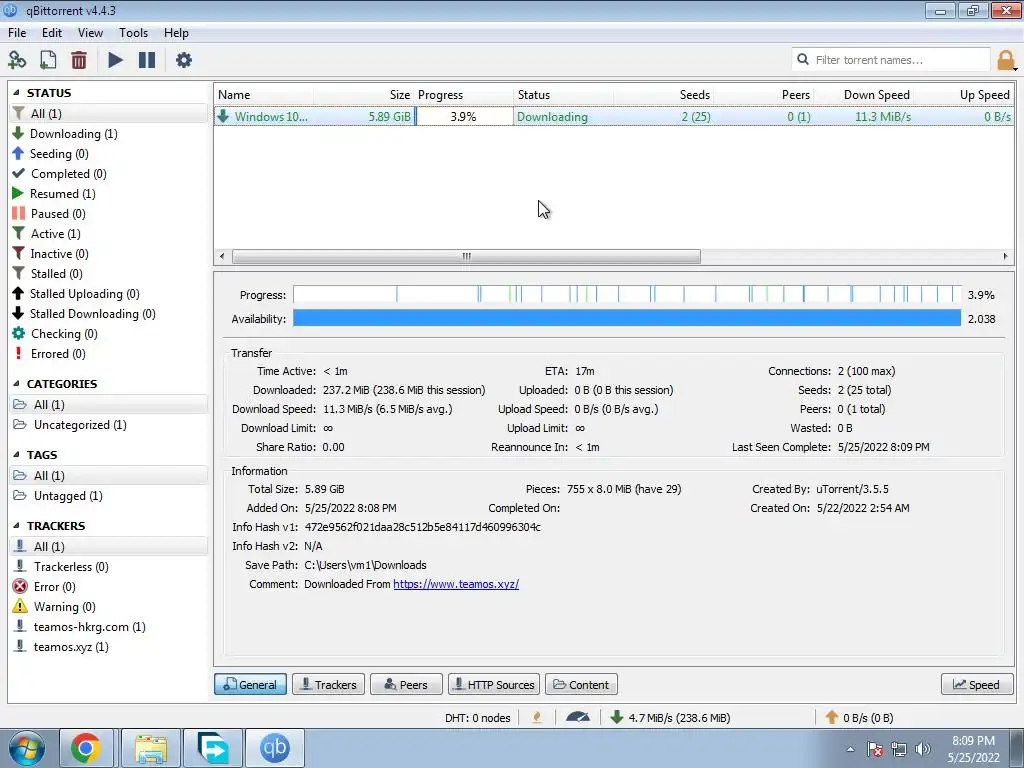Switch to the HTTP Sources tab
Viewport: 1024px width, 768px height.
coord(494,684)
